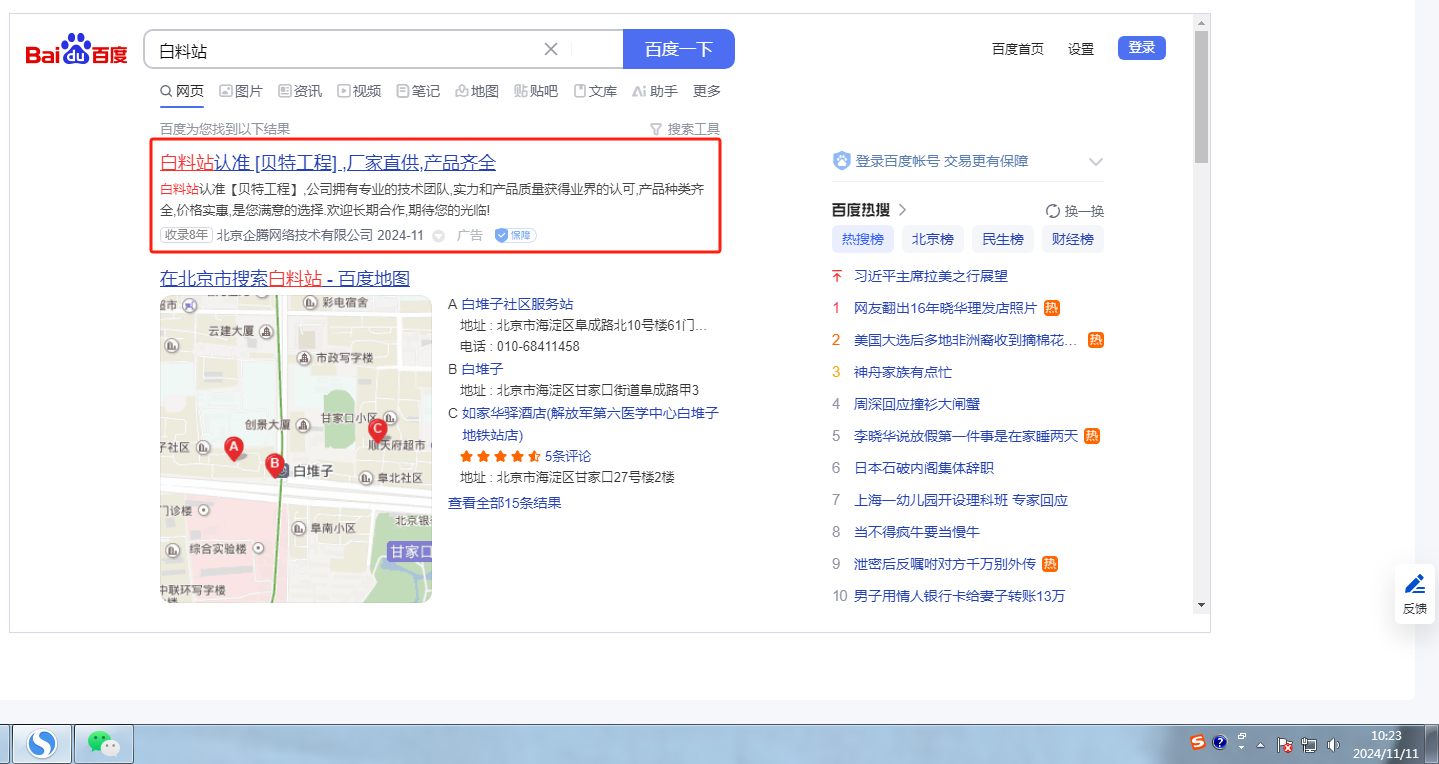Viewport: 1439px width, 764px height.
Task: Click the Baidu logo
Action: click(77, 49)
